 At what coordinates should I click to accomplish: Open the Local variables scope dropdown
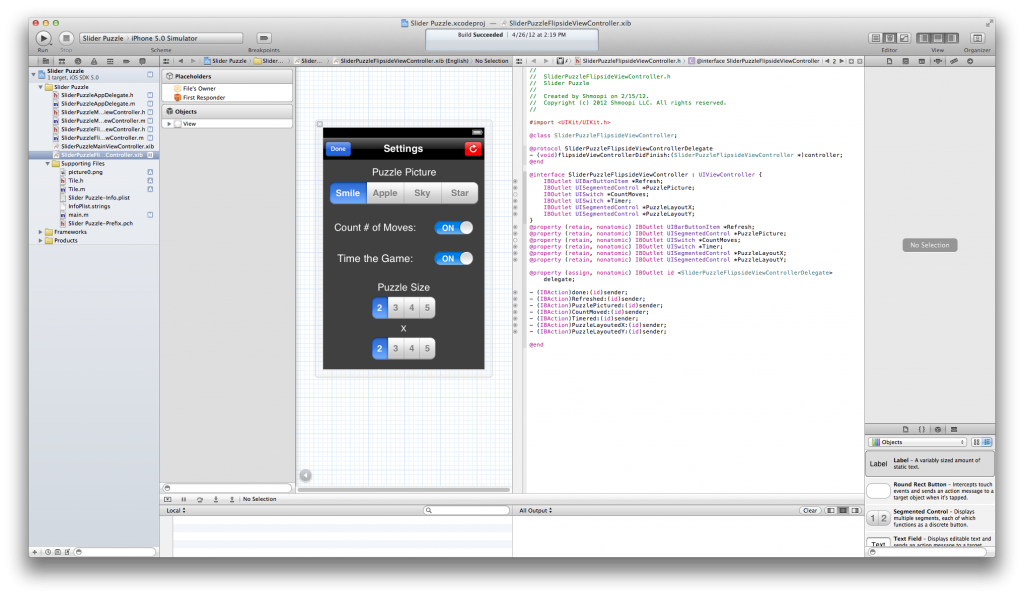[176, 510]
